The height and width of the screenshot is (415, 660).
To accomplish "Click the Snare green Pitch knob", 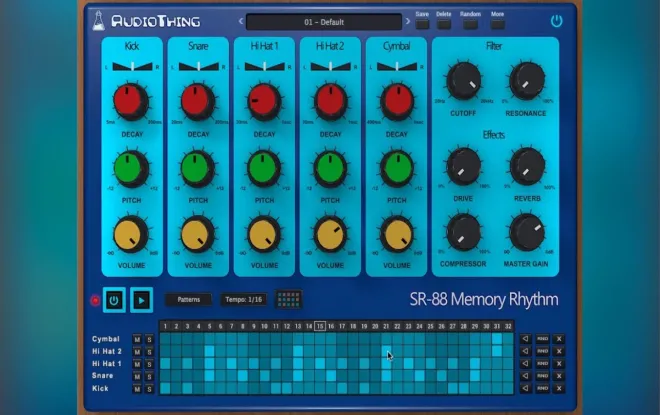I will tap(197, 169).
